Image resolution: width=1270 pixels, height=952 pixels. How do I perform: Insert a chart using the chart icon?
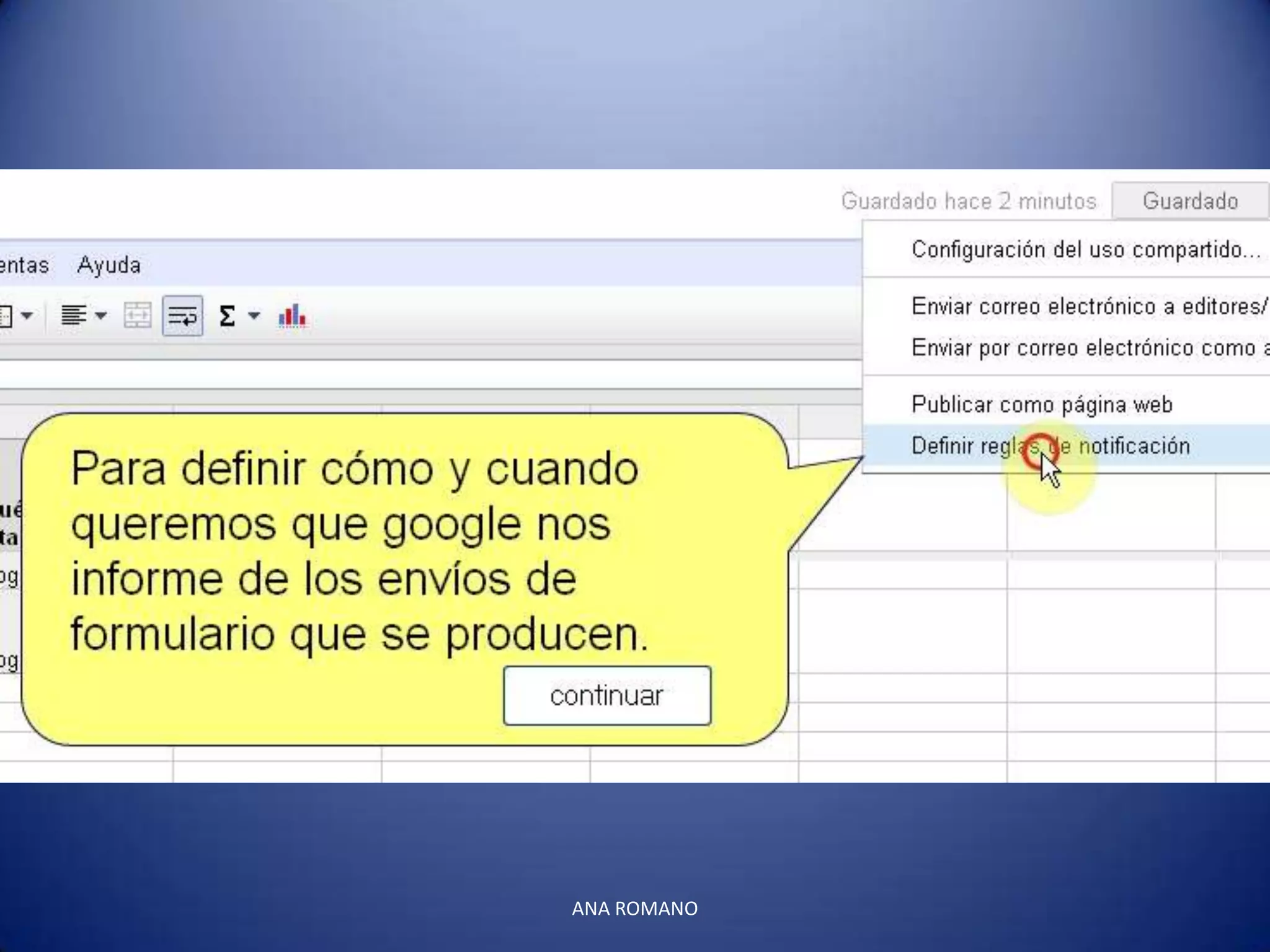292,316
